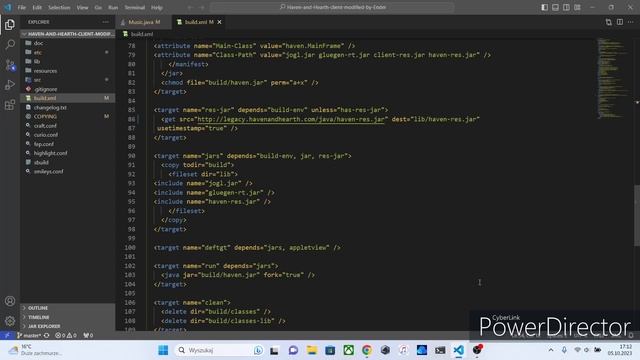Screen dimensions: 640x360
Task: Open the legacy.havenandhearth.com haven-res.jar link
Action: pyautogui.click(x=291, y=119)
